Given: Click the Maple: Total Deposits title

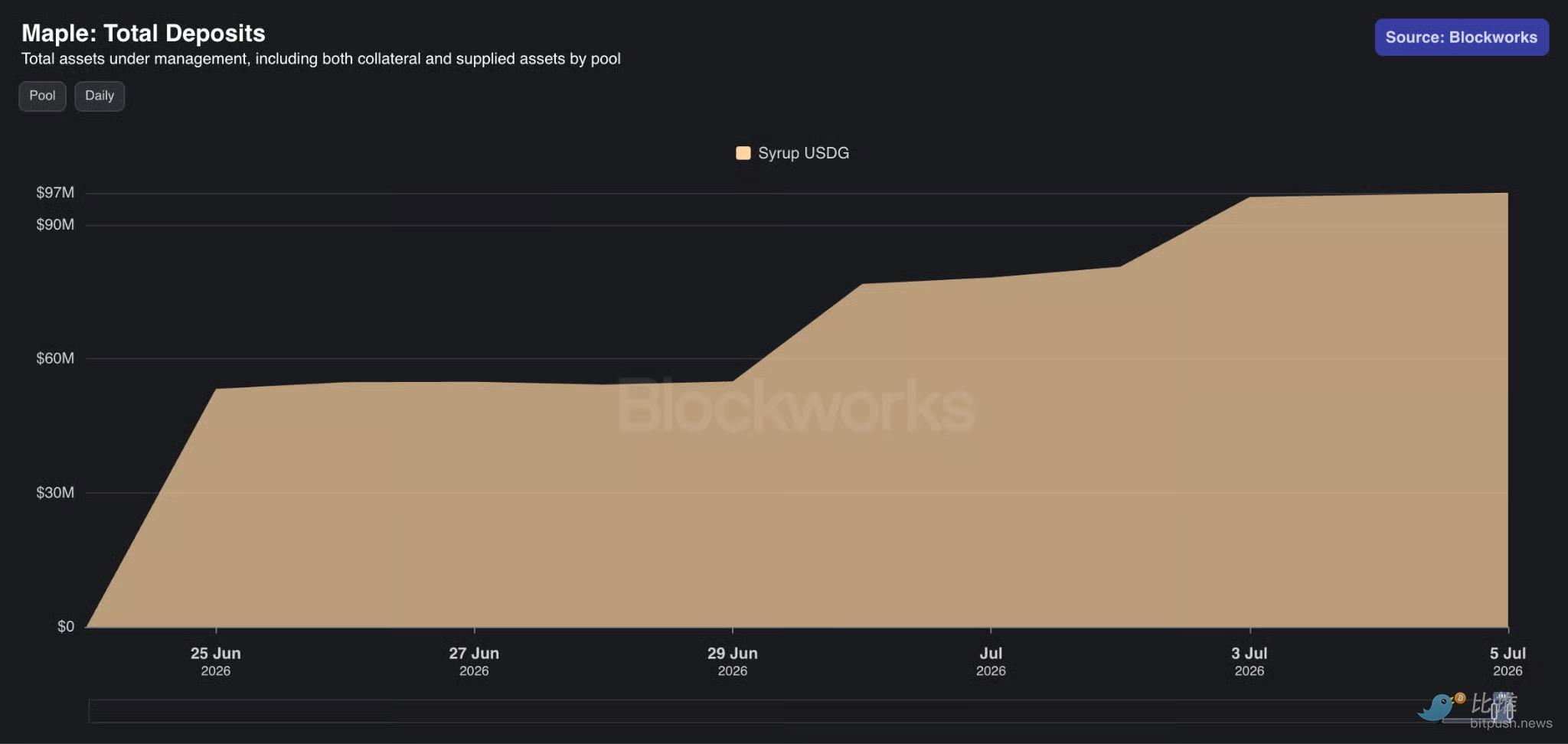Looking at the screenshot, I should pos(143,33).
